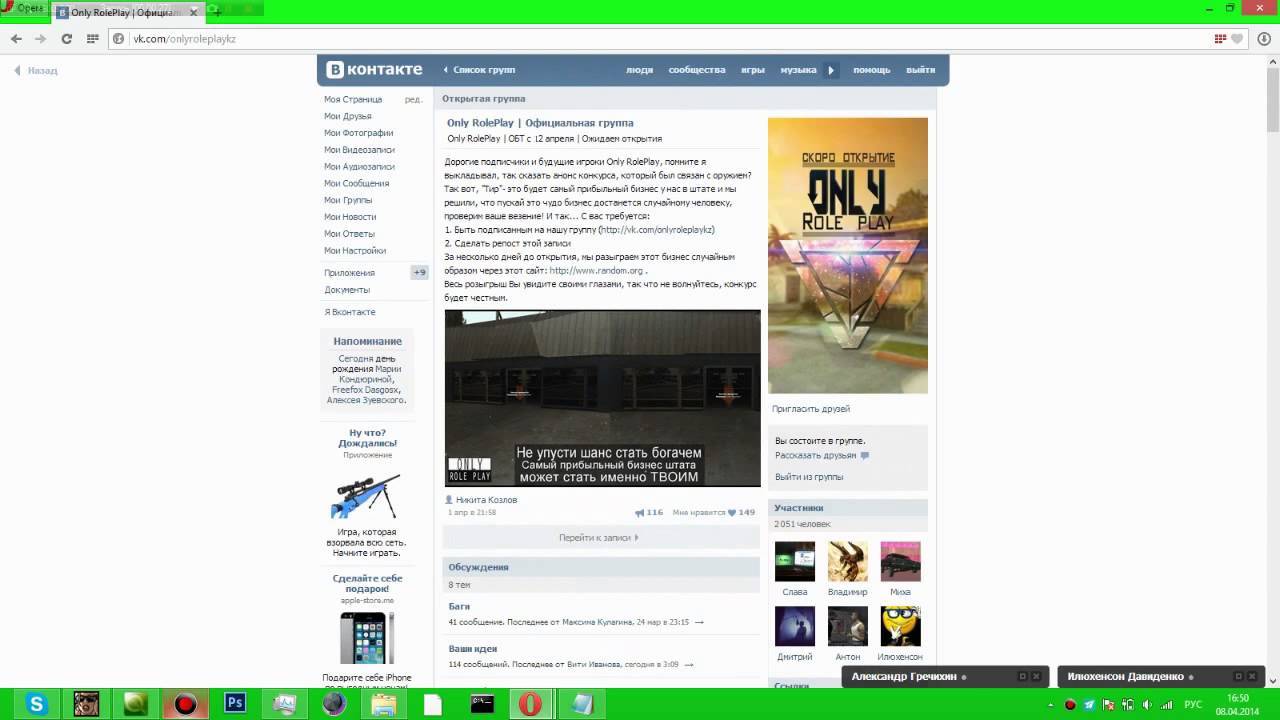Open the Баги discussion topic

click(x=459, y=606)
